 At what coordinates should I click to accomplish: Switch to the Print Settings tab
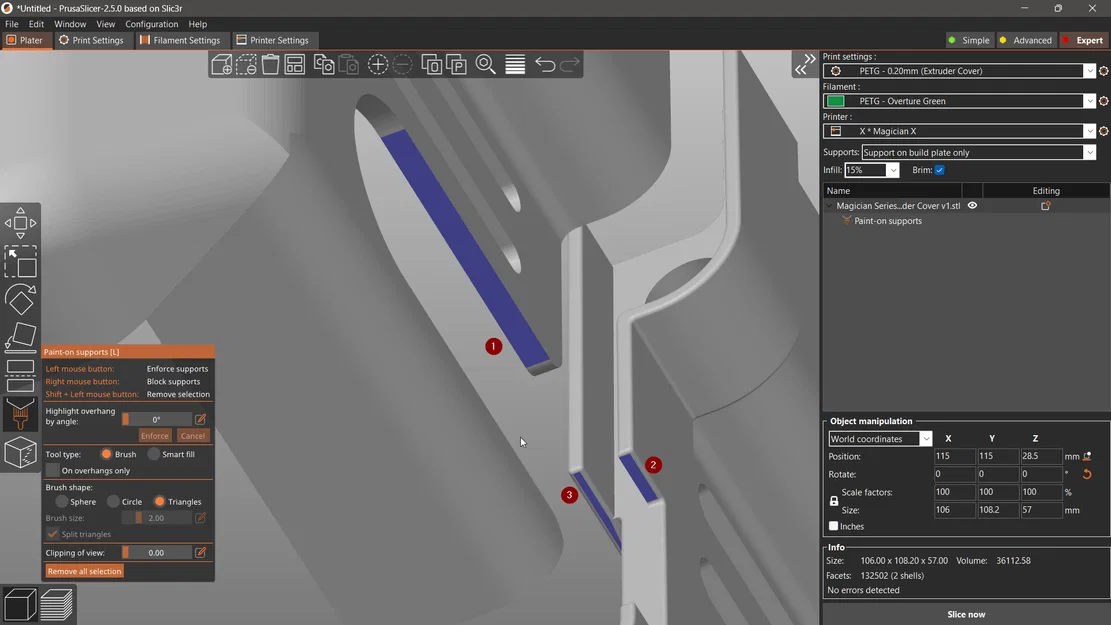point(91,40)
